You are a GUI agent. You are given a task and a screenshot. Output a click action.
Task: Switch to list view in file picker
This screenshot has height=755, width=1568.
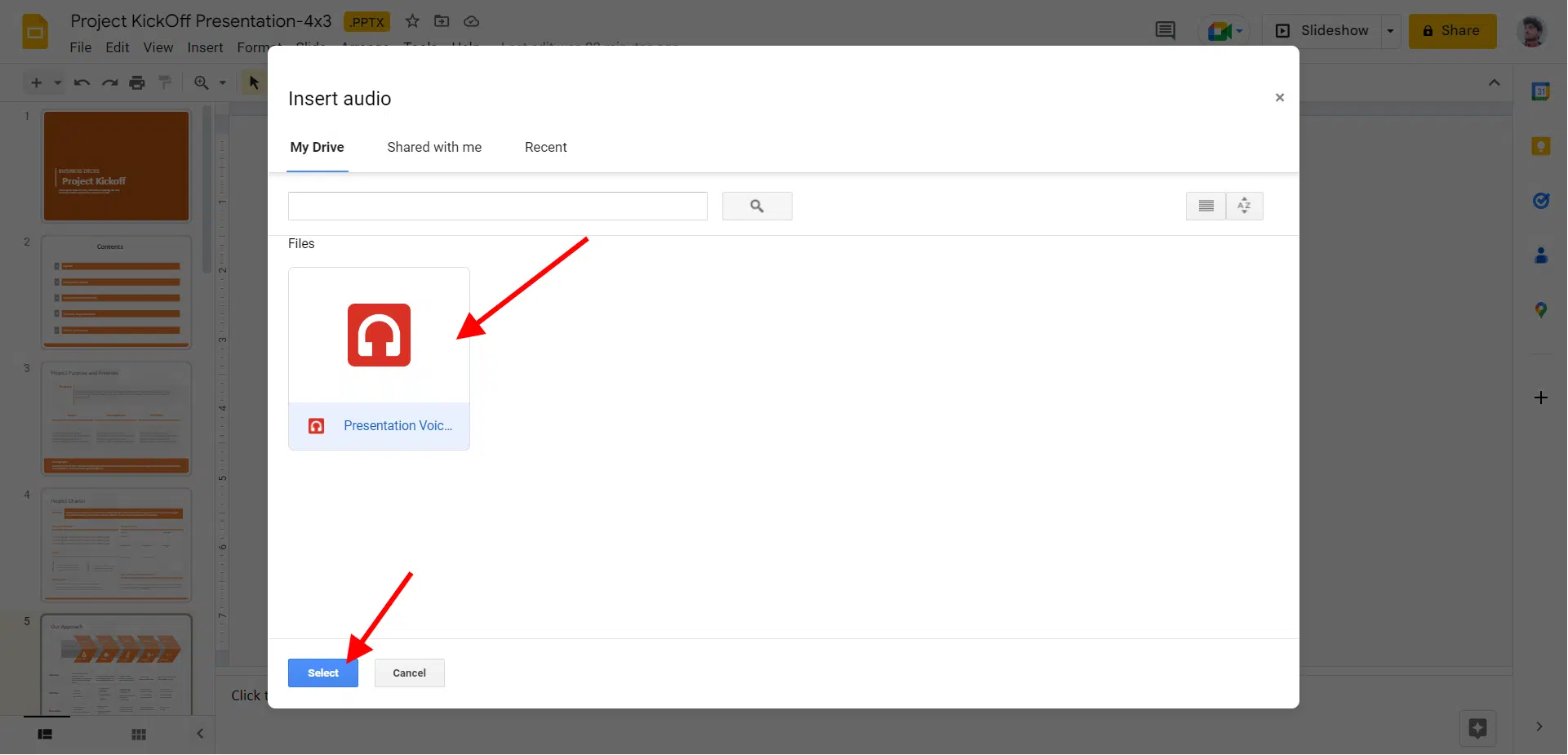(x=1206, y=207)
